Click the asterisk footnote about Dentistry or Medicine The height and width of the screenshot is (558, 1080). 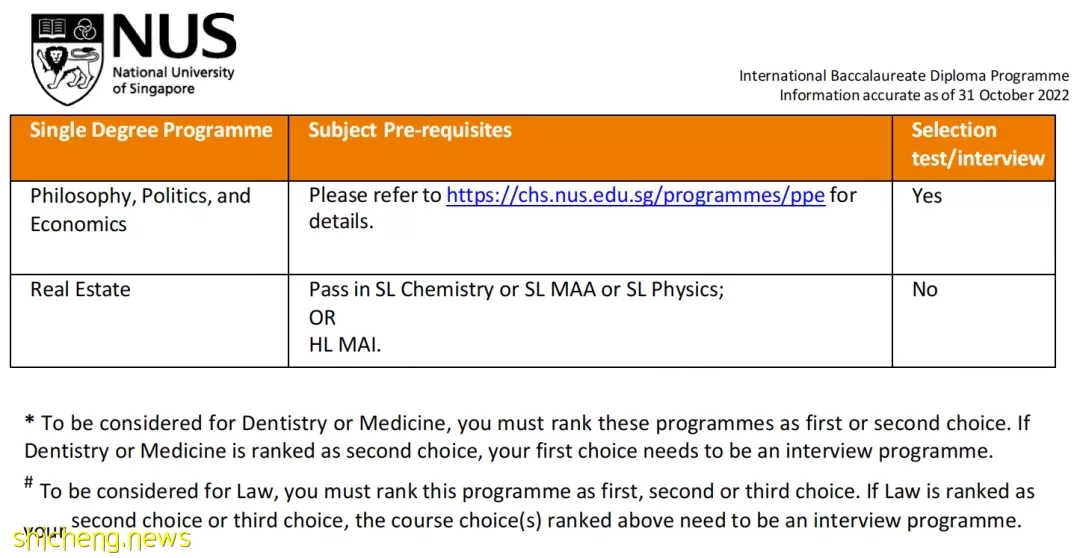coord(527,437)
